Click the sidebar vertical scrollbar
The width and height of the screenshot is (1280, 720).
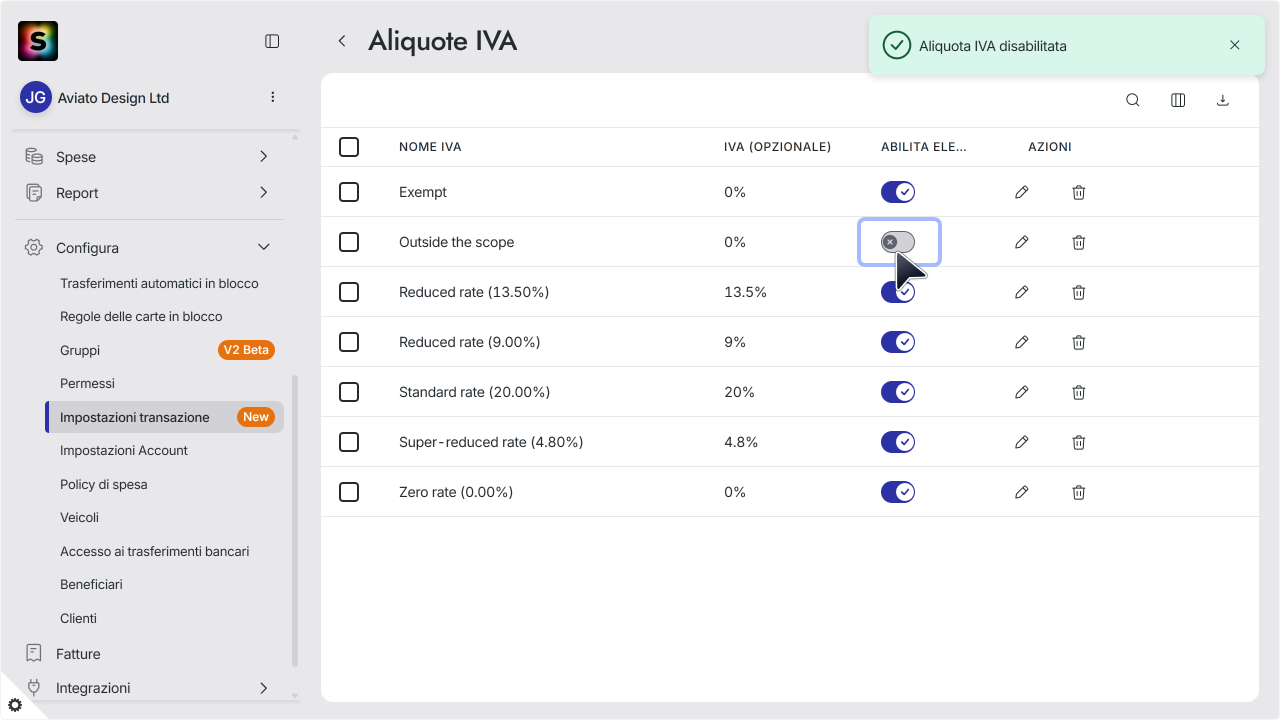coord(294,521)
